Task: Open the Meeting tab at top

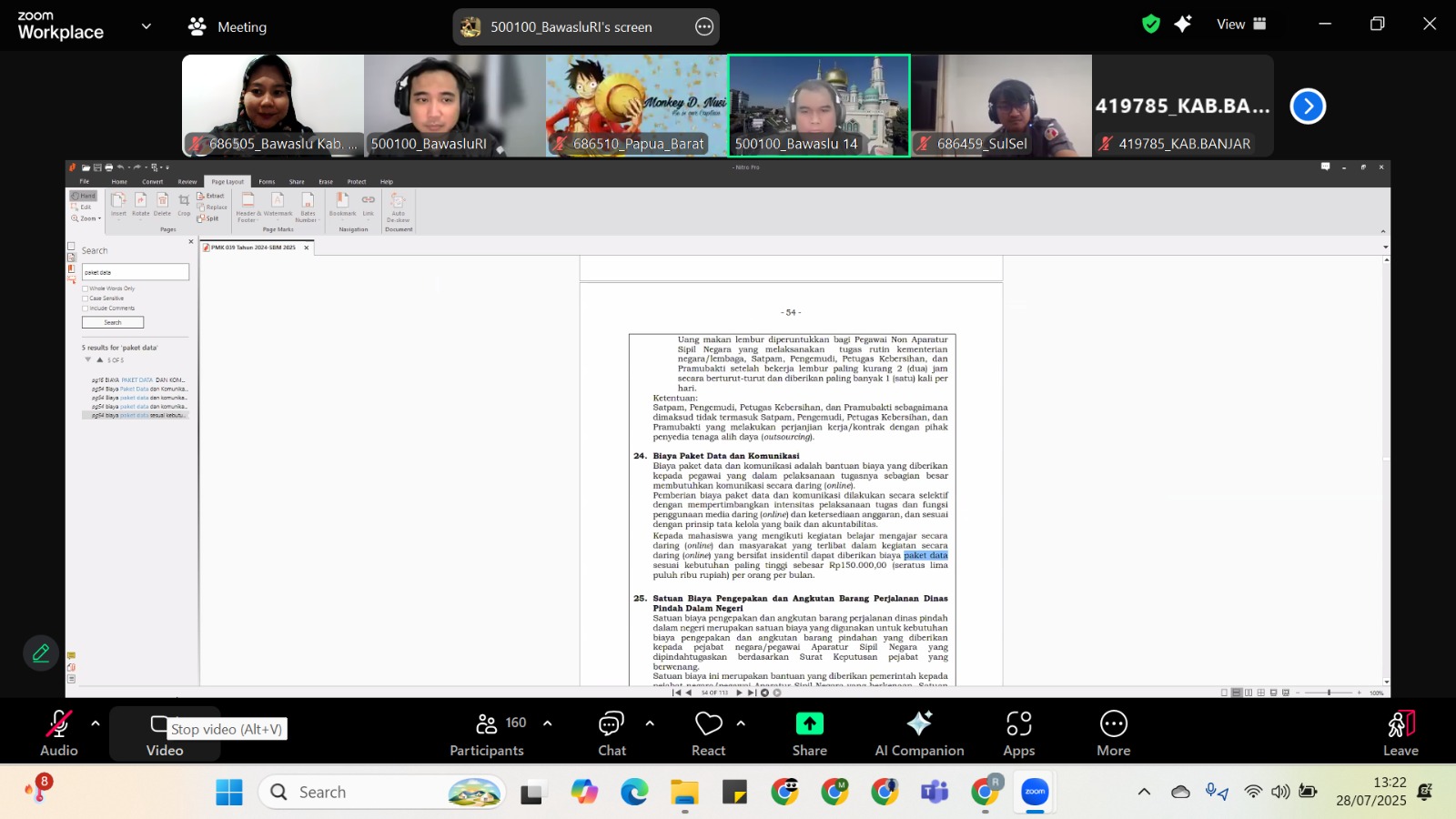Action: coord(227,27)
